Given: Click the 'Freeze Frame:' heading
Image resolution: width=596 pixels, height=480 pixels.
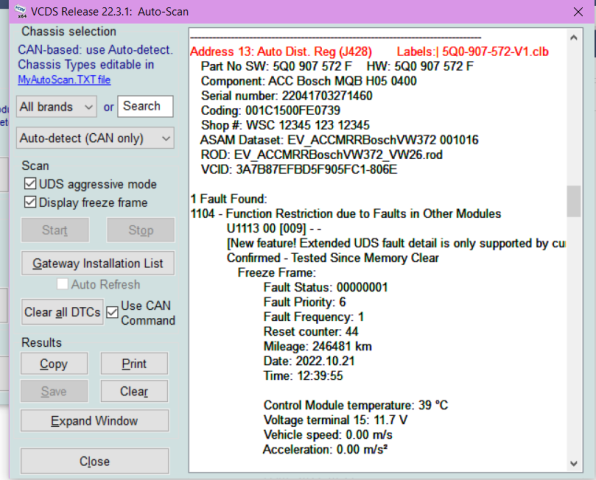Looking at the screenshot, I should click(x=277, y=273).
